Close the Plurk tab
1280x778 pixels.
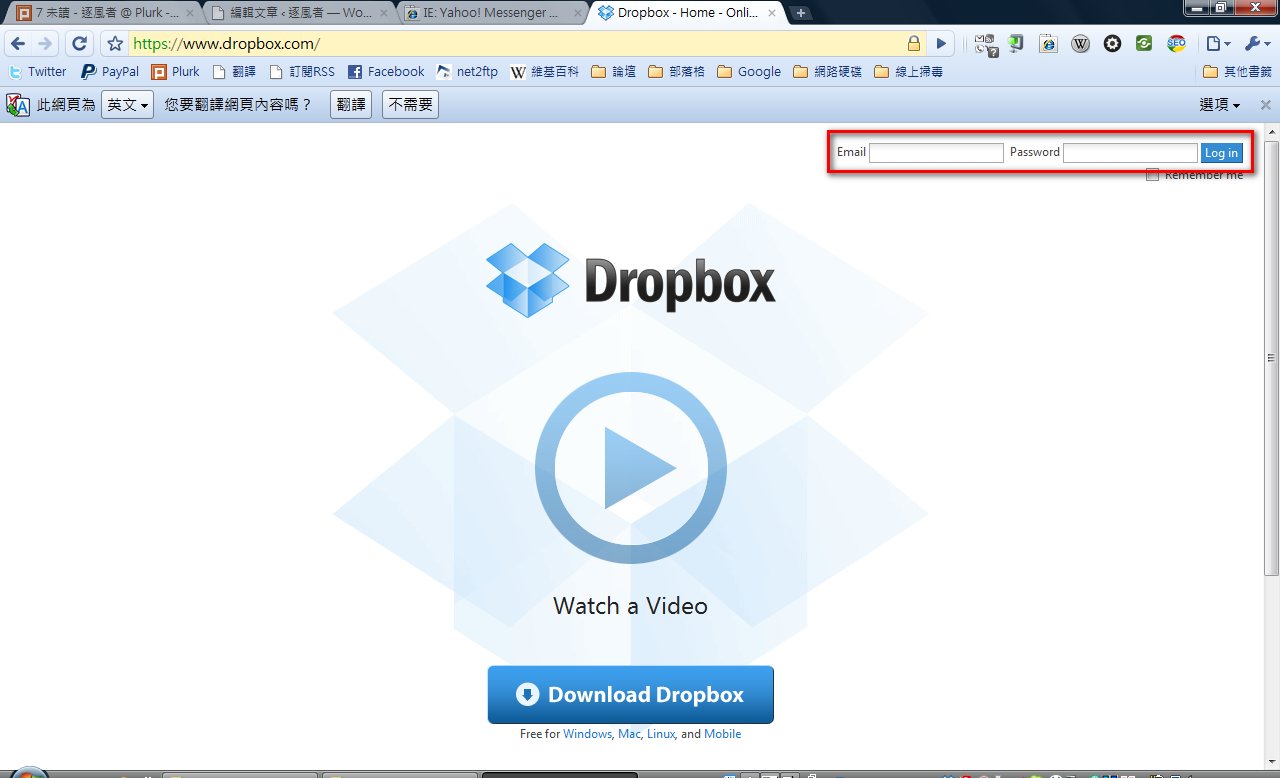tap(190, 13)
